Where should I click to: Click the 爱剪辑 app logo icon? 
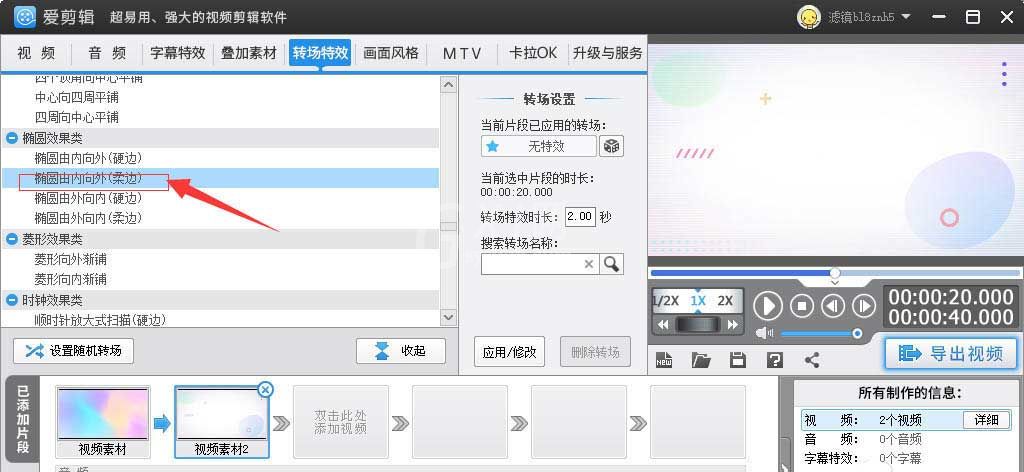(x=25, y=17)
